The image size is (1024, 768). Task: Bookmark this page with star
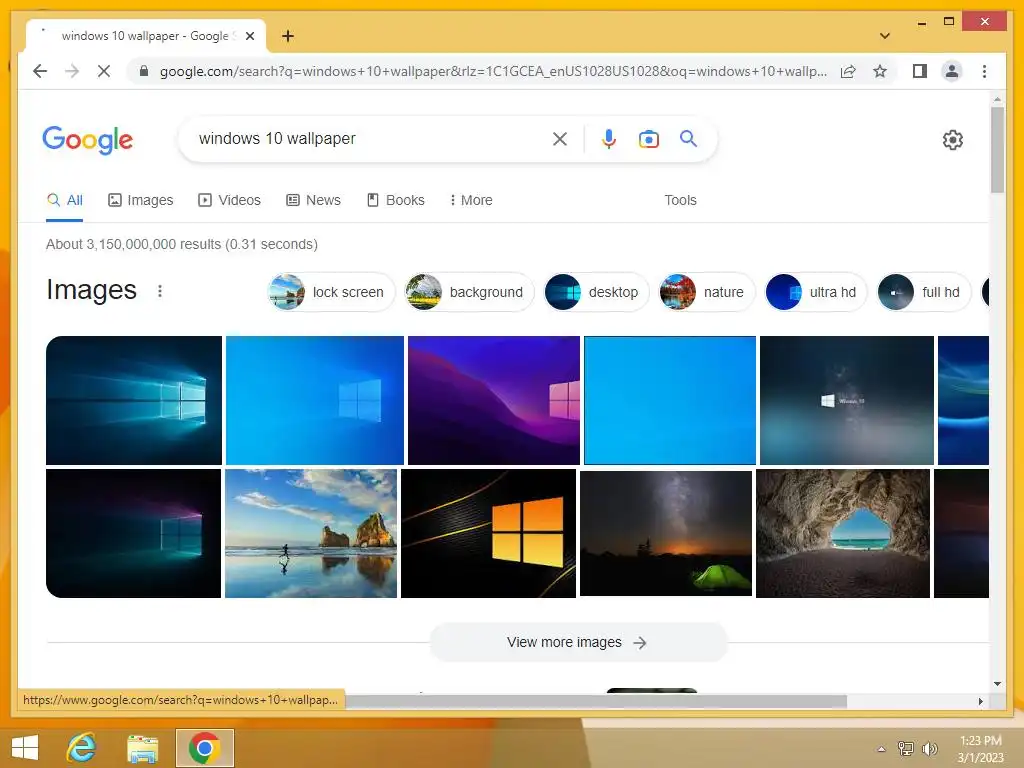(x=880, y=71)
